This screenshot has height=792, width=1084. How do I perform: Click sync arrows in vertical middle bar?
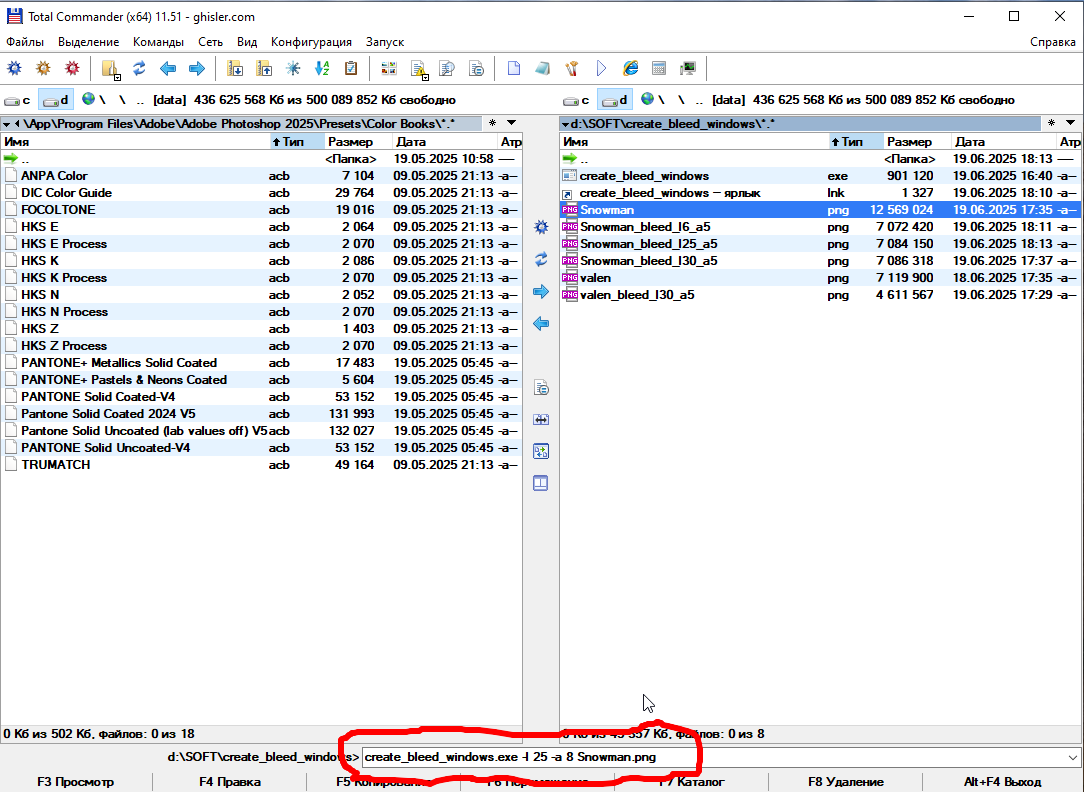click(x=541, y=259)
